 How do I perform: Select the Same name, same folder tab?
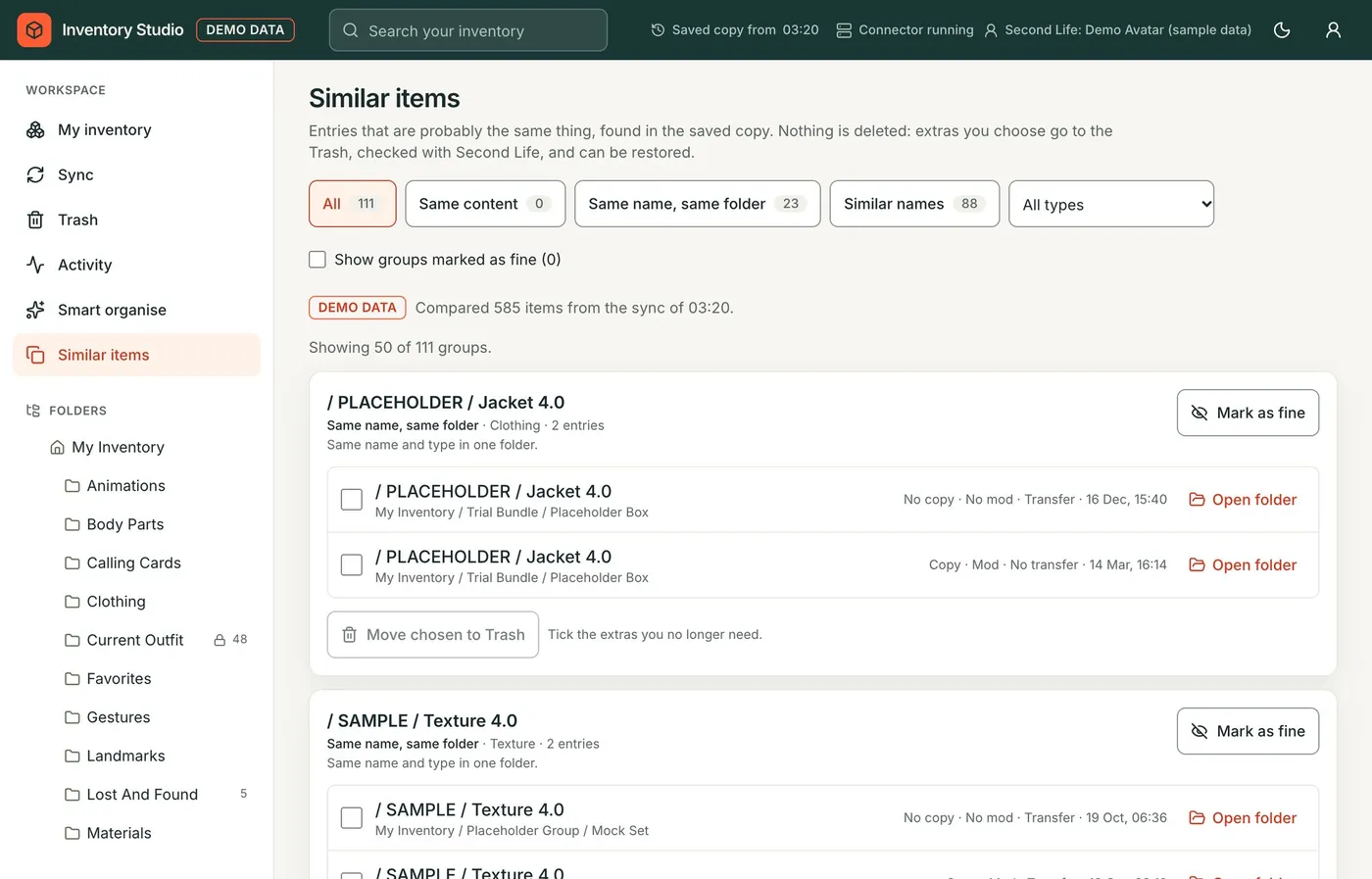point(698,204)
